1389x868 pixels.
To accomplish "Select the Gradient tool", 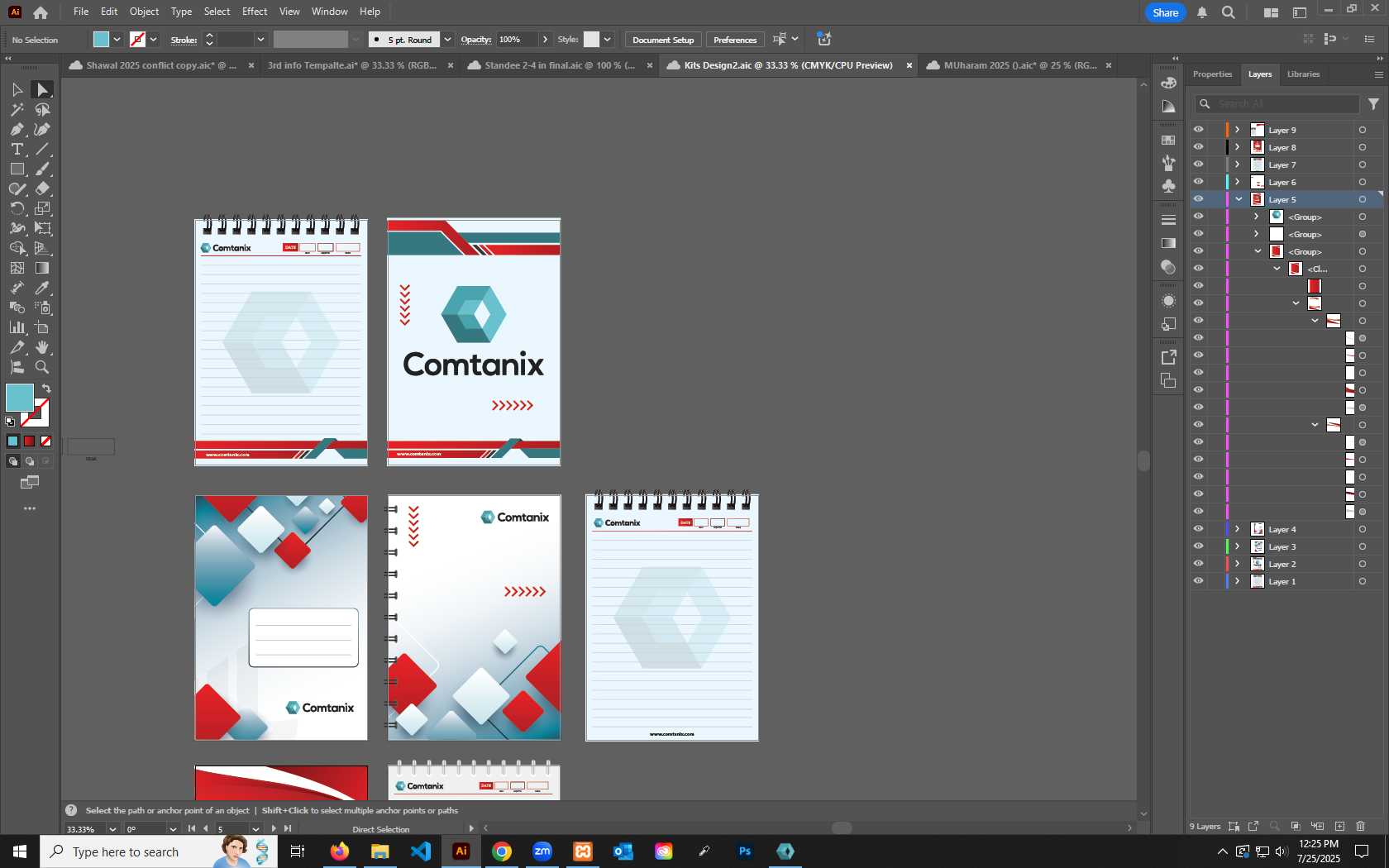I will [x=42, y=268].
